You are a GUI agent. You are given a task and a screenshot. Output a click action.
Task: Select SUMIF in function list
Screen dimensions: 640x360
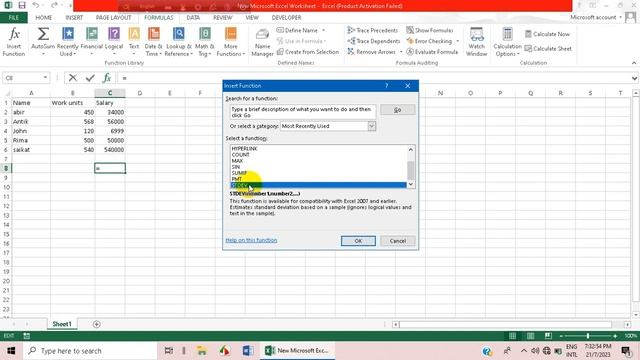[239, 173]
